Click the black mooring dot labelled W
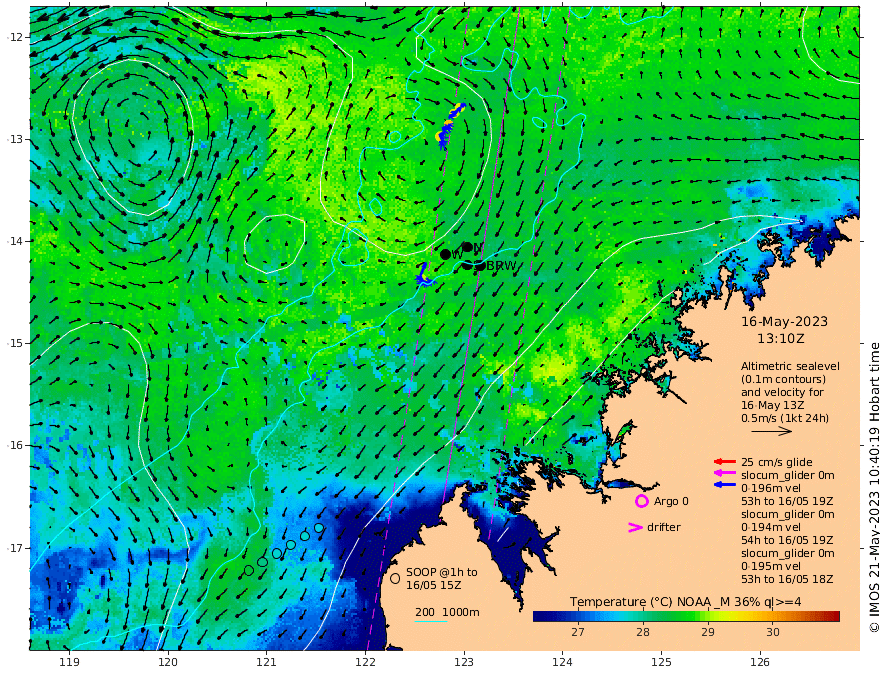The height and width of the screenshot is (680, 880). click(446, 254)
